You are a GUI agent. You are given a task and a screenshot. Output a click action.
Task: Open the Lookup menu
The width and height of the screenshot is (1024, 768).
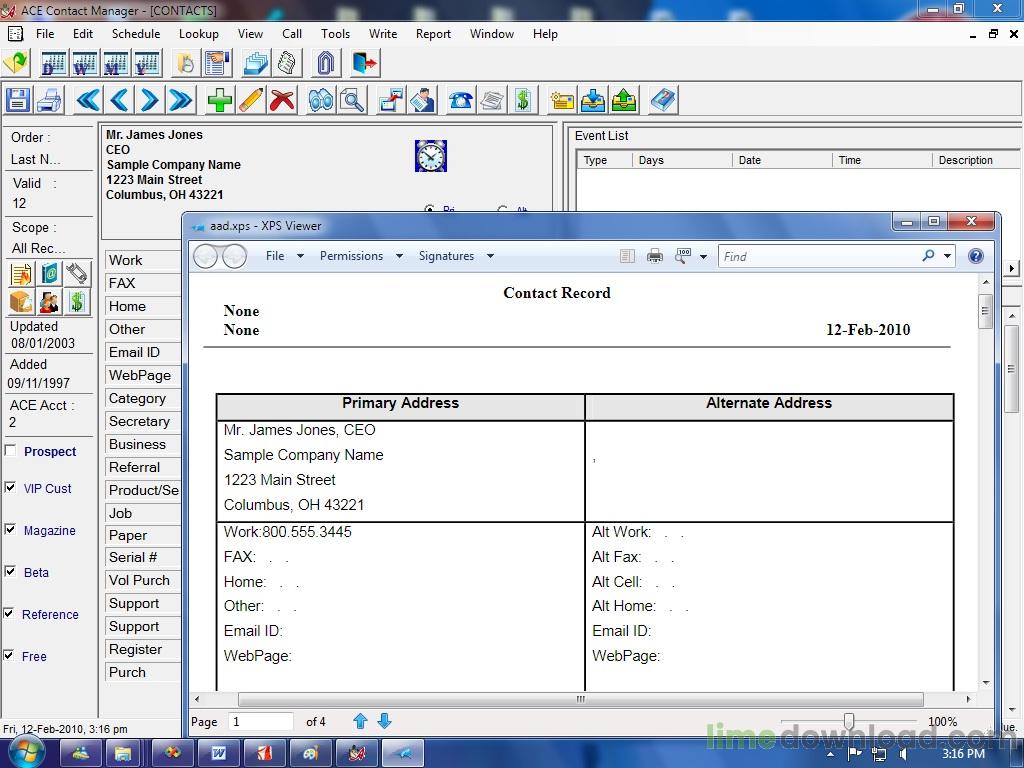(x=198, y=33)
